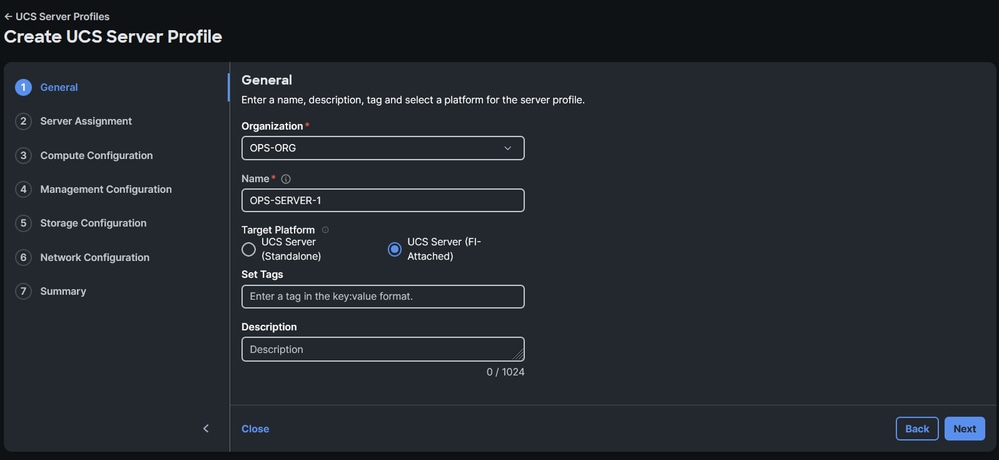999x460 pixels.
Task: Click the Create UCS Server Profile heading
Action: click(x=113, y=37)
